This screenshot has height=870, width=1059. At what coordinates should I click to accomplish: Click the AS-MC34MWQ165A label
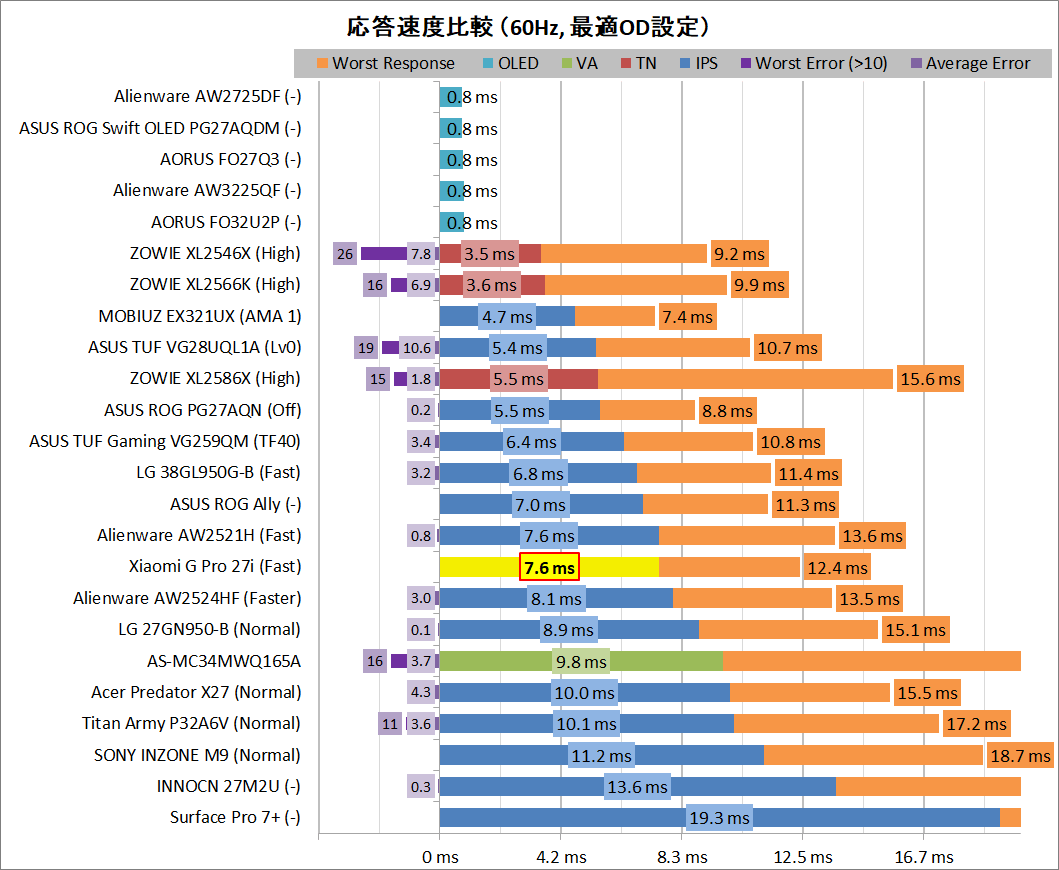pyautogui.click(x=224, y=661)
